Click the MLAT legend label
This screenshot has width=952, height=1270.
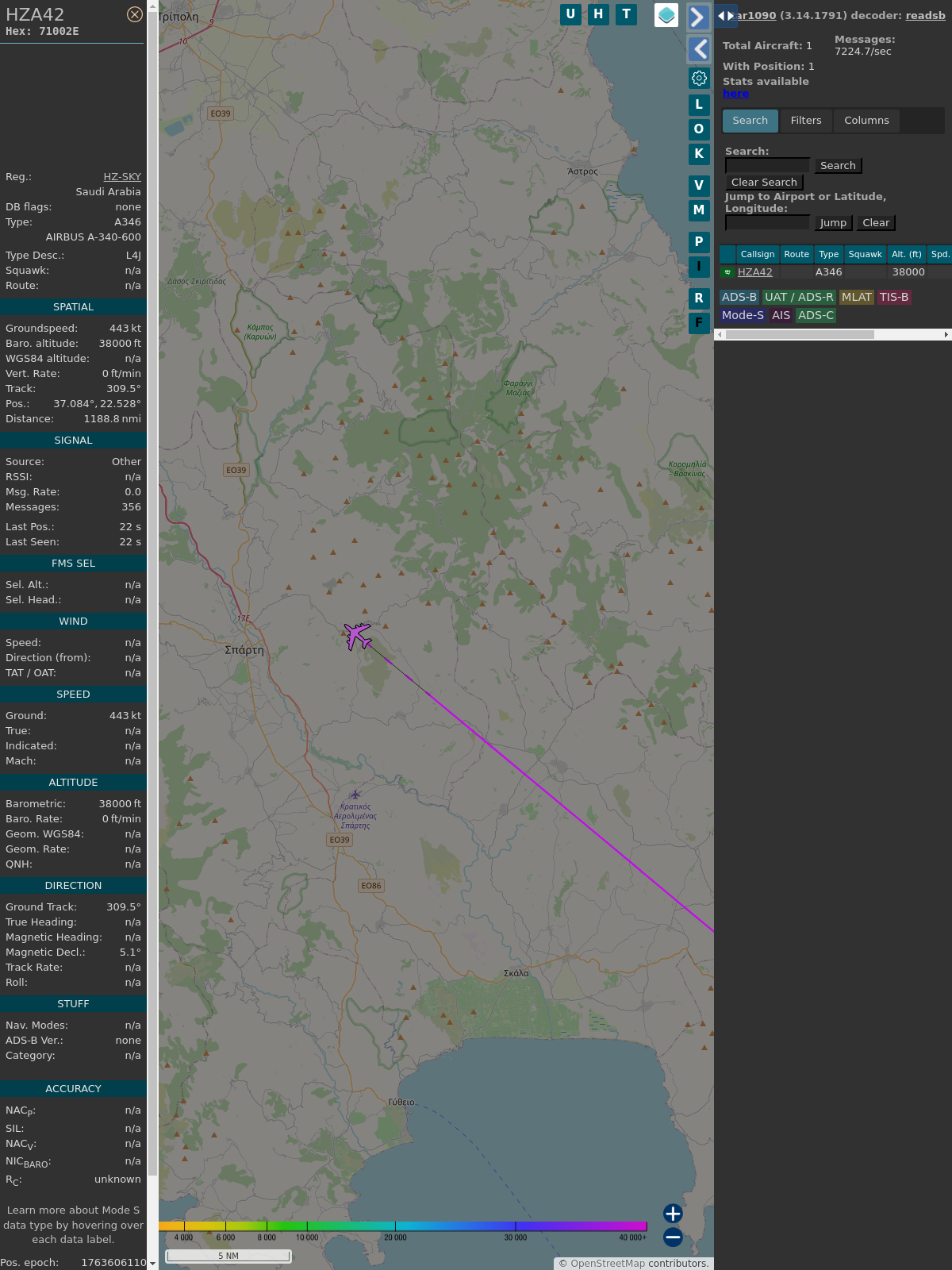[857, 297]
